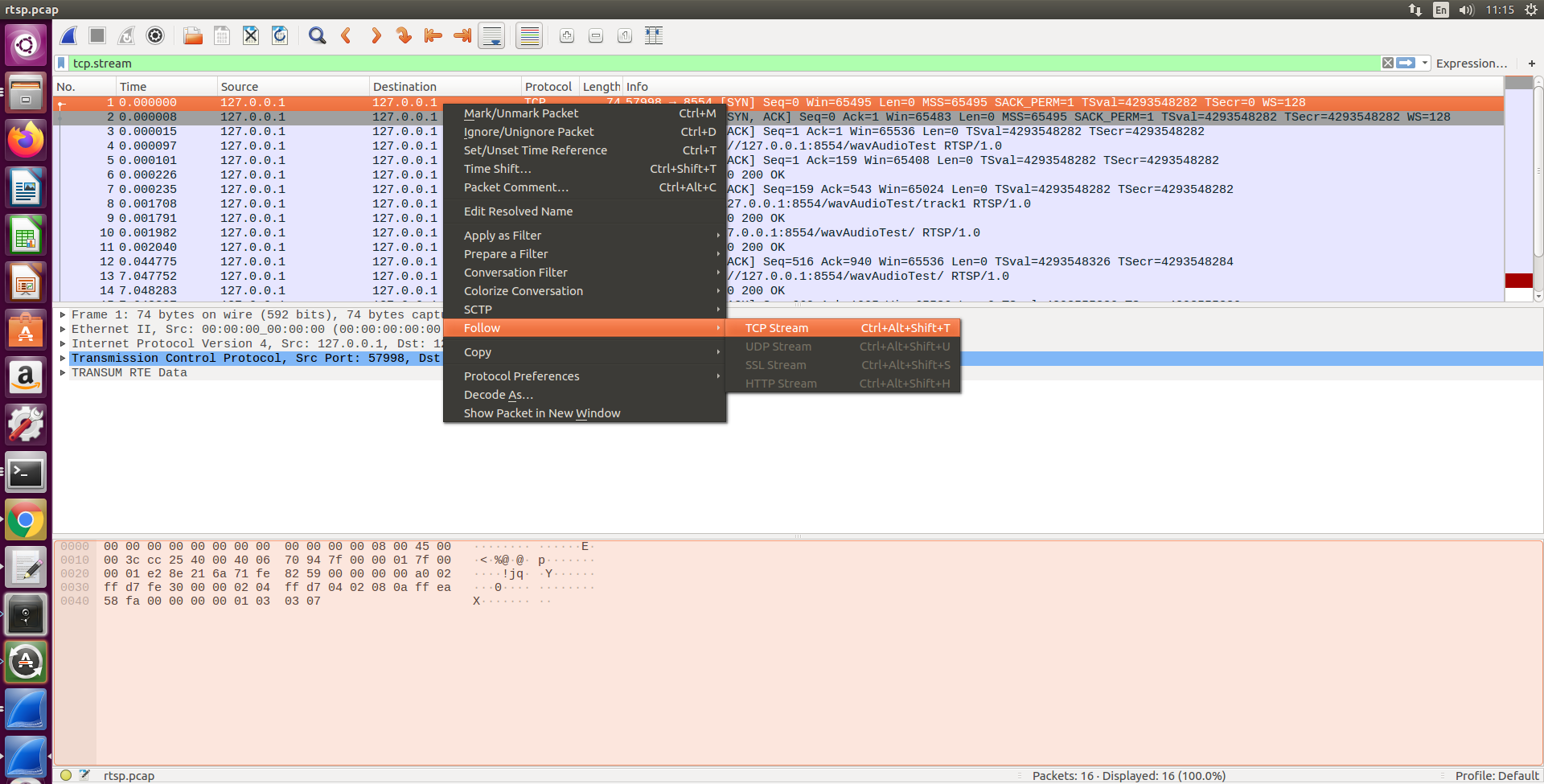The height and width of the screenshot is (784, 1544).
Task: Jump to the first packet
Action: [x=433, y=35]
